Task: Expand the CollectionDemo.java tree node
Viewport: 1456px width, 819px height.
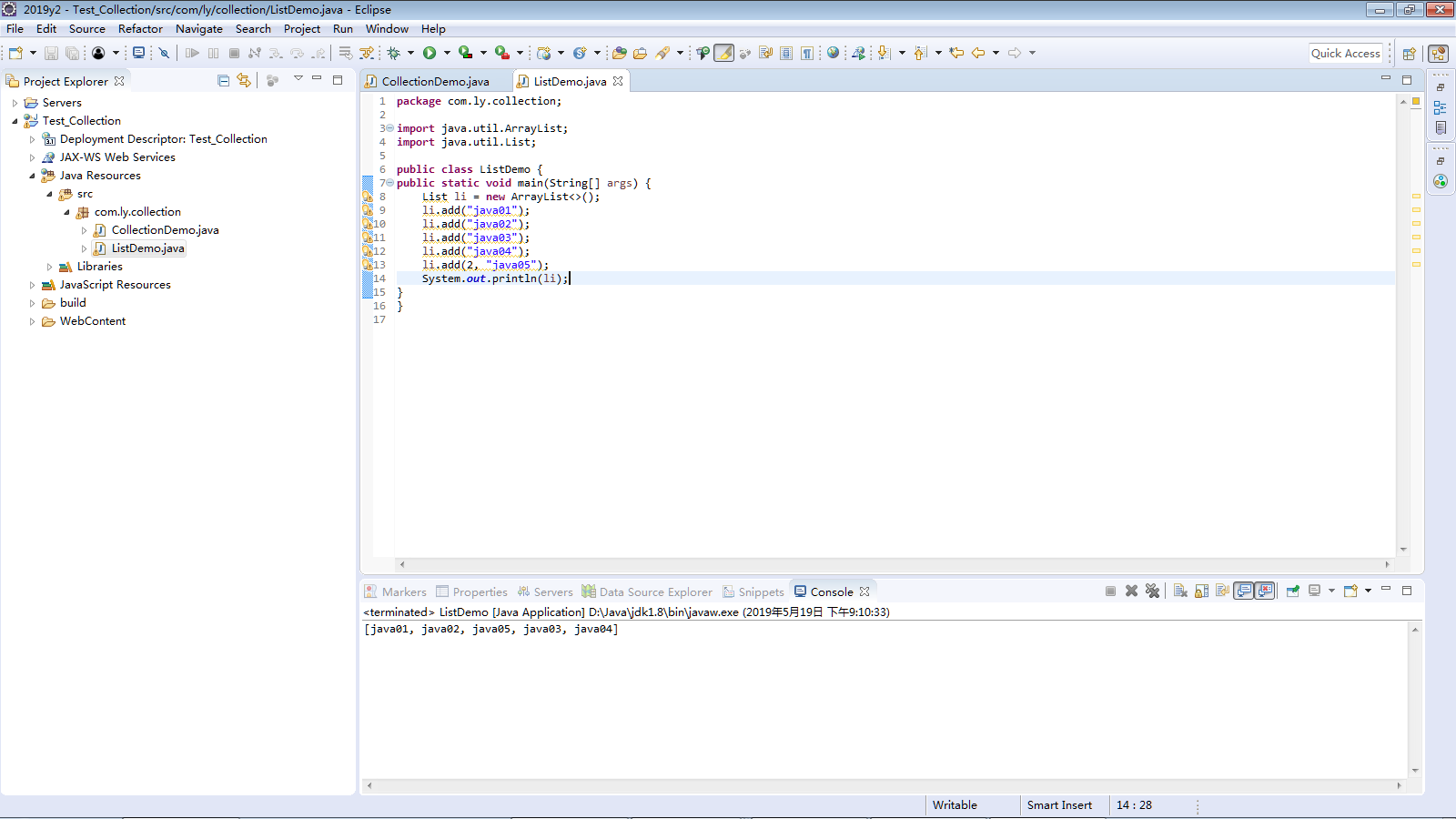Action: pos(84,230)
